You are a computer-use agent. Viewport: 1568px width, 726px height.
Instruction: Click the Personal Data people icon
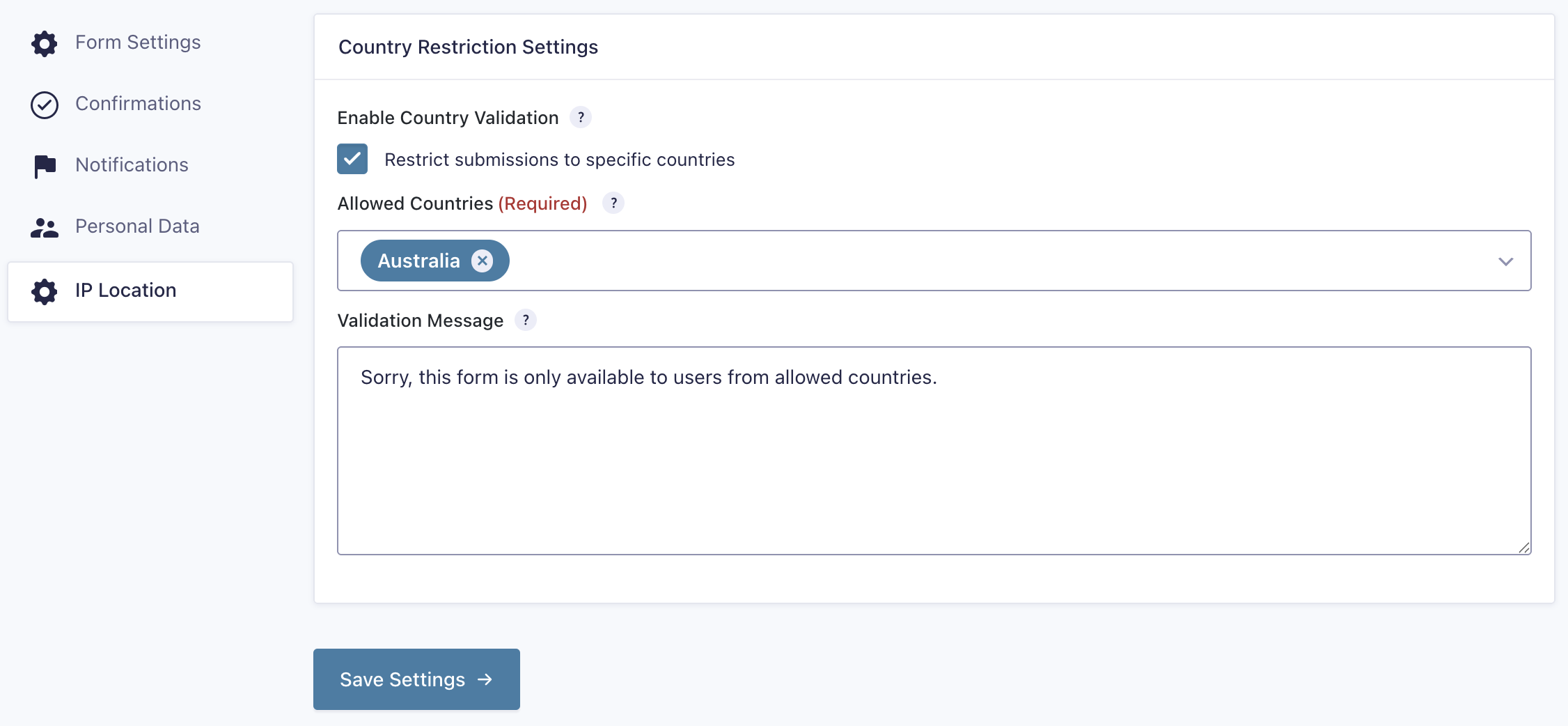pyautogui.click(x=45, y=227)
